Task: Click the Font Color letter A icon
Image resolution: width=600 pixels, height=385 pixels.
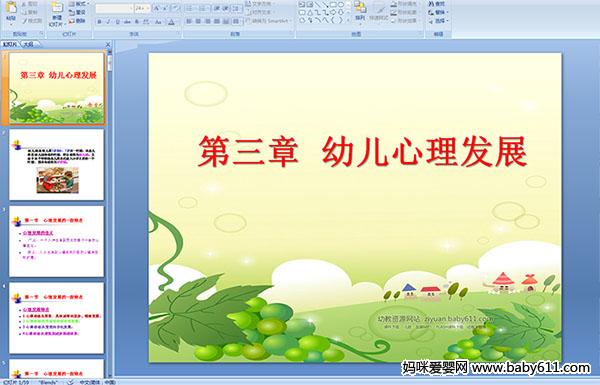Action: (x=171, y=22)
